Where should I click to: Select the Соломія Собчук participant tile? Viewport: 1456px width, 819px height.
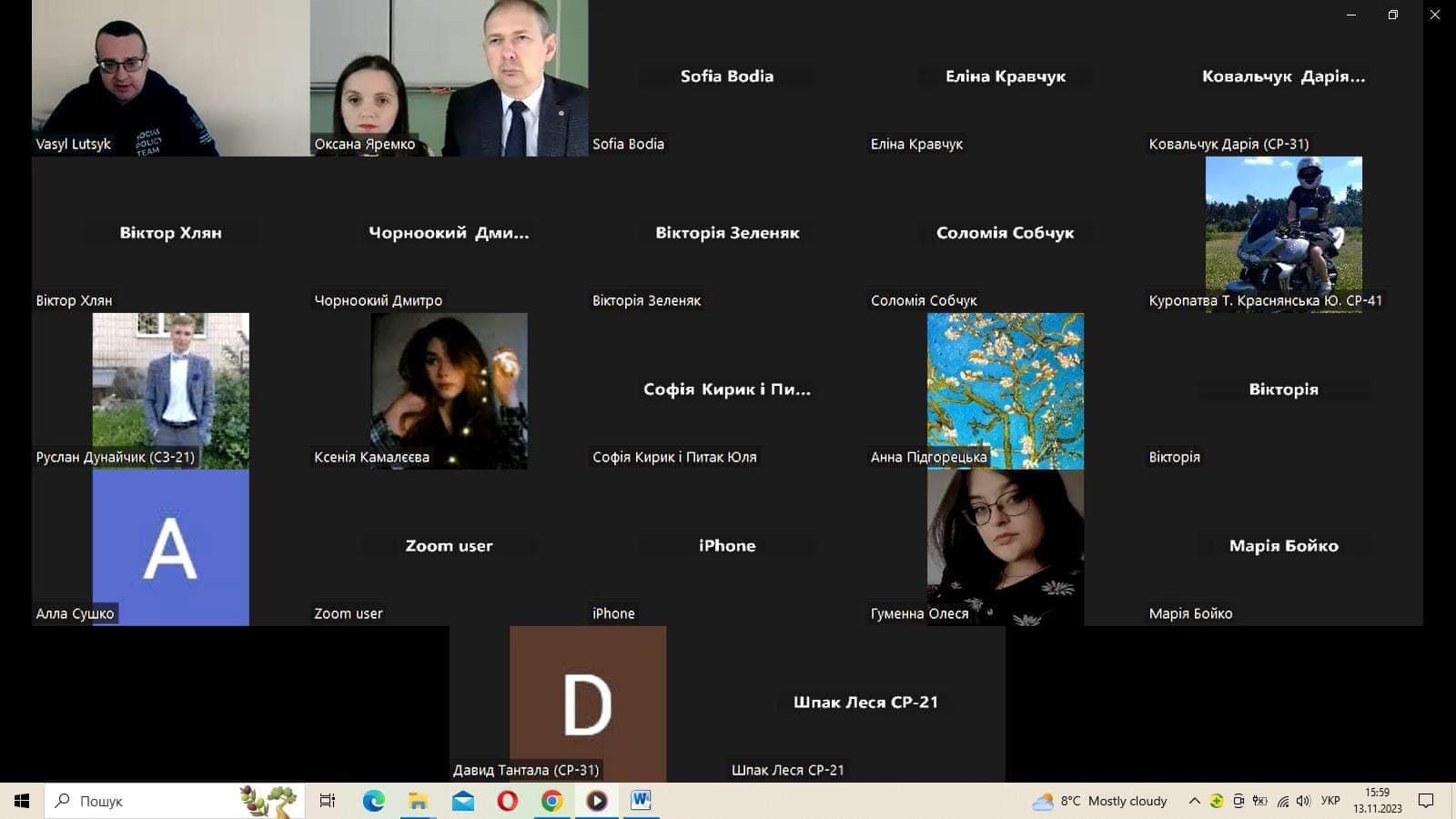click(x=1006, y=235)
